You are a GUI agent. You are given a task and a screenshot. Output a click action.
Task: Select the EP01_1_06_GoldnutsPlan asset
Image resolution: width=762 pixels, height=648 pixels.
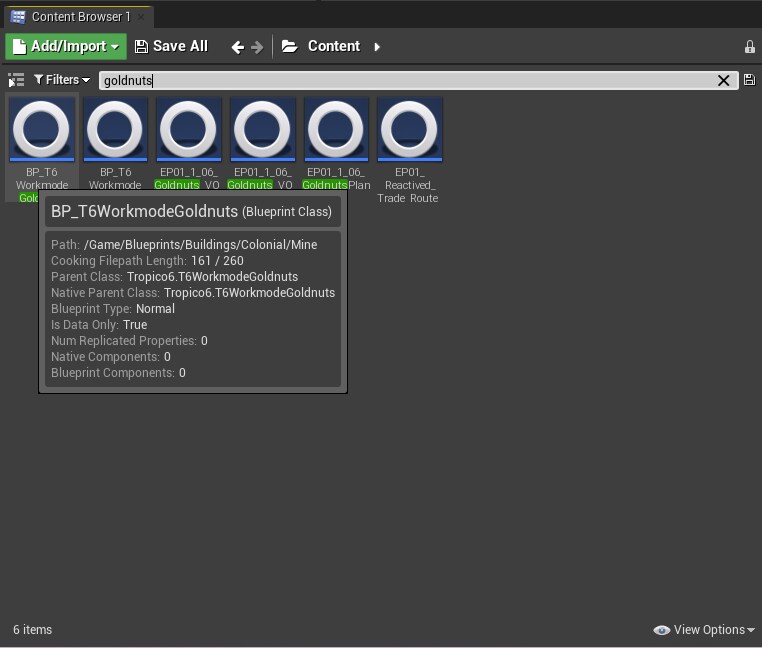[x=336, y=129]
